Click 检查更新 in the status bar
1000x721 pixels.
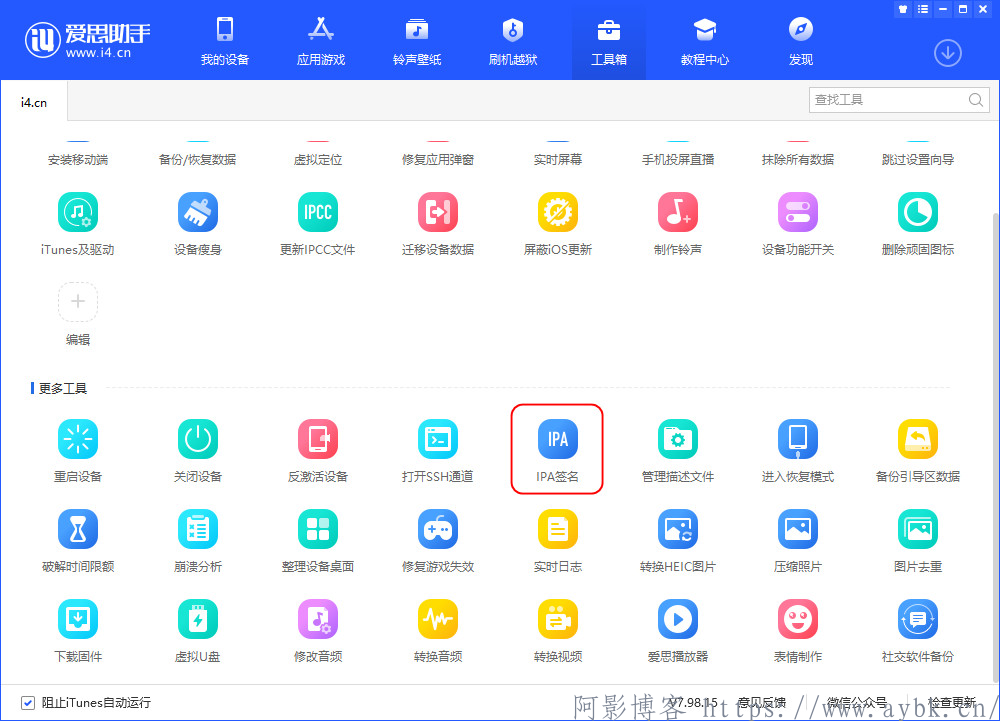point(951,702)
